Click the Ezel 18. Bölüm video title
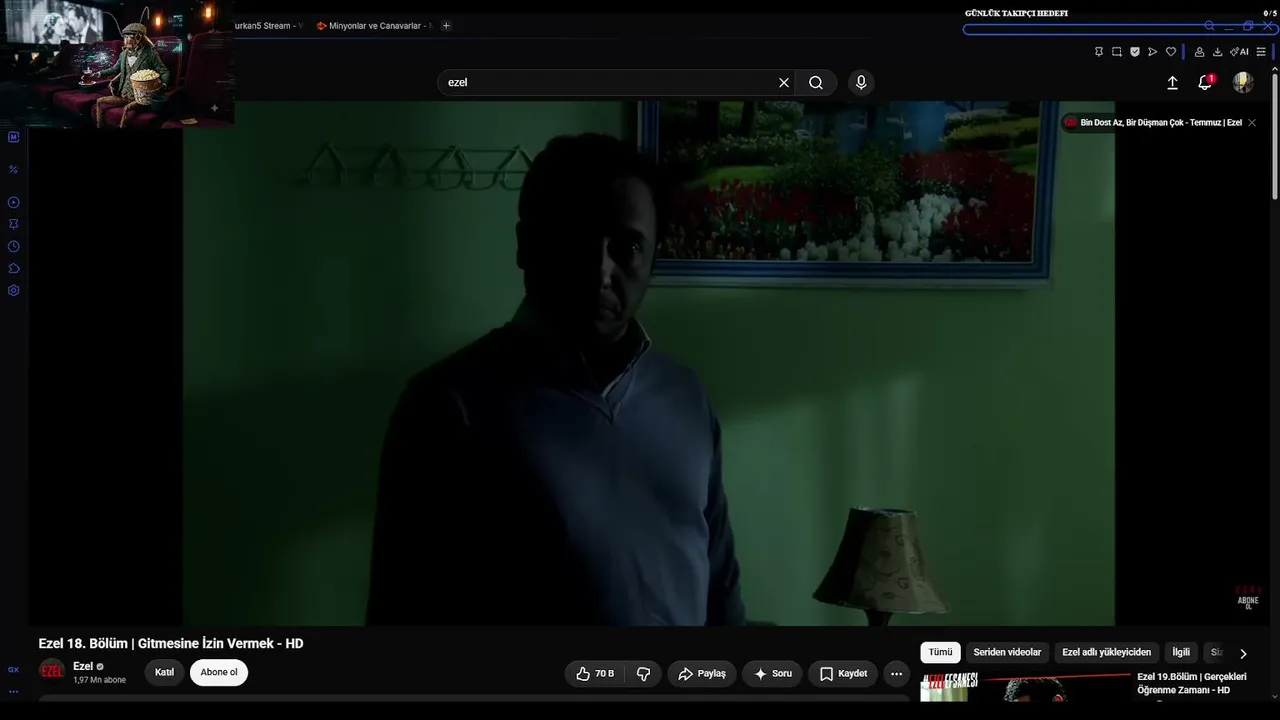 pyautogui.click(x=171, y=644)
